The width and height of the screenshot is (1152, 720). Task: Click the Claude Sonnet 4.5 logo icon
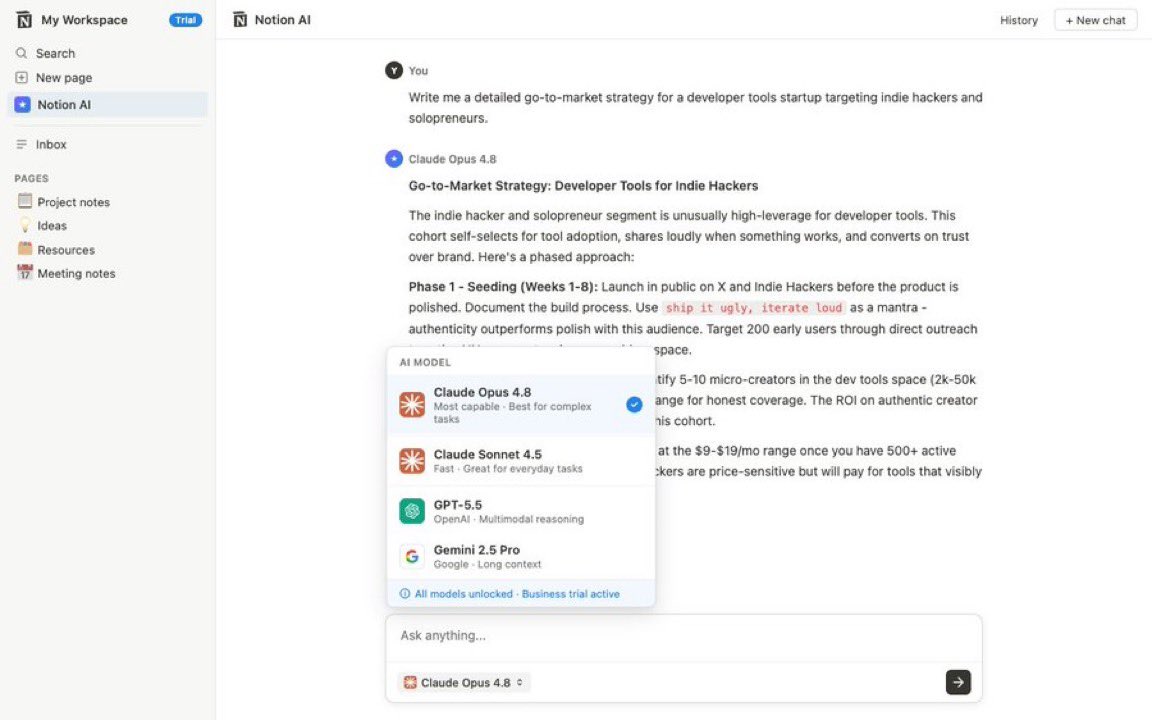click(412, 461)
